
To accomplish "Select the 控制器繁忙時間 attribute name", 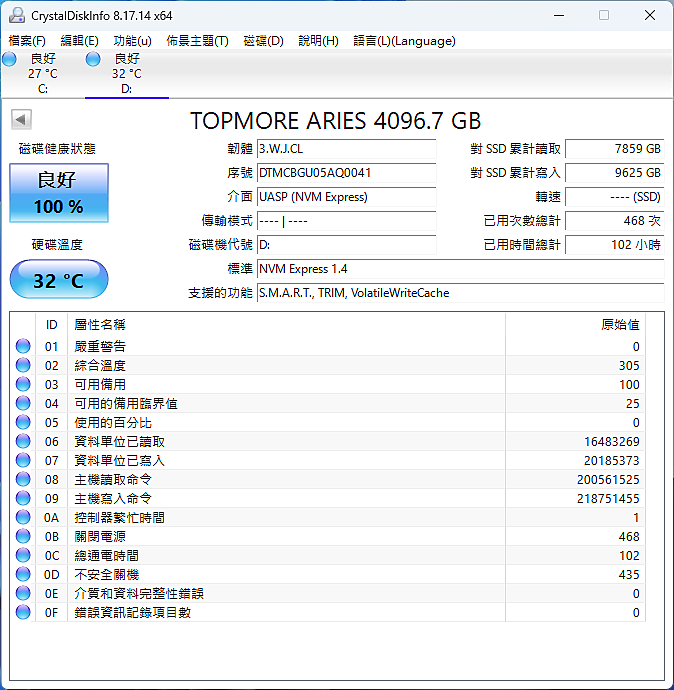I will click(x=119, y=518).
